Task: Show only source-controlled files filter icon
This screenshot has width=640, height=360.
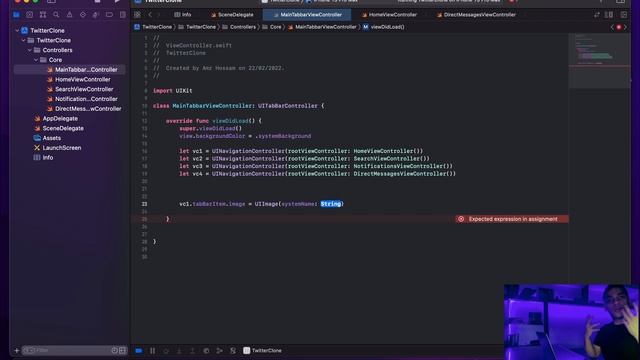Action: pyautogui.click(x=122, y=350)
